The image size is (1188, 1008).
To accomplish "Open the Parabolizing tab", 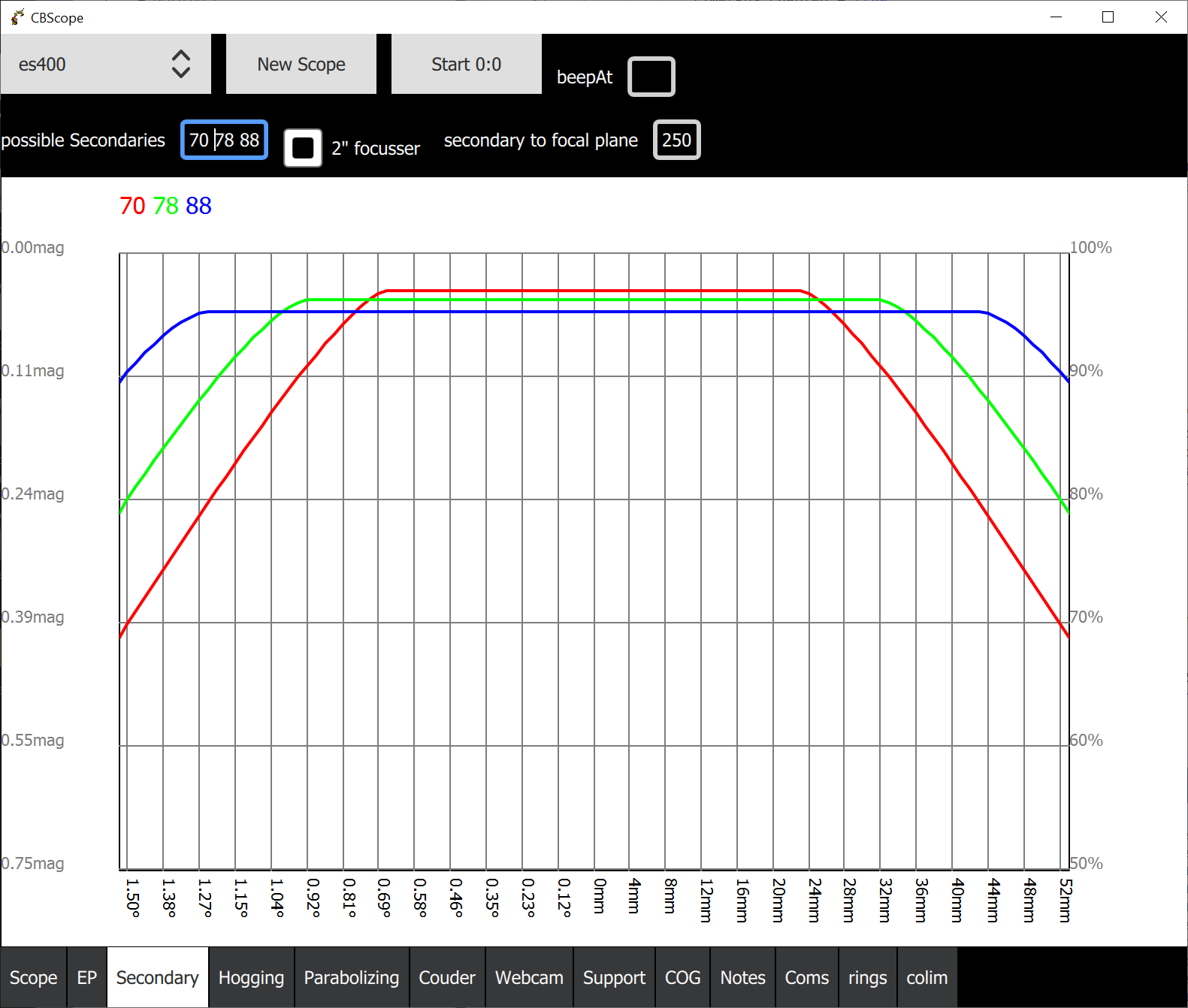I will [x=352, y=977].
